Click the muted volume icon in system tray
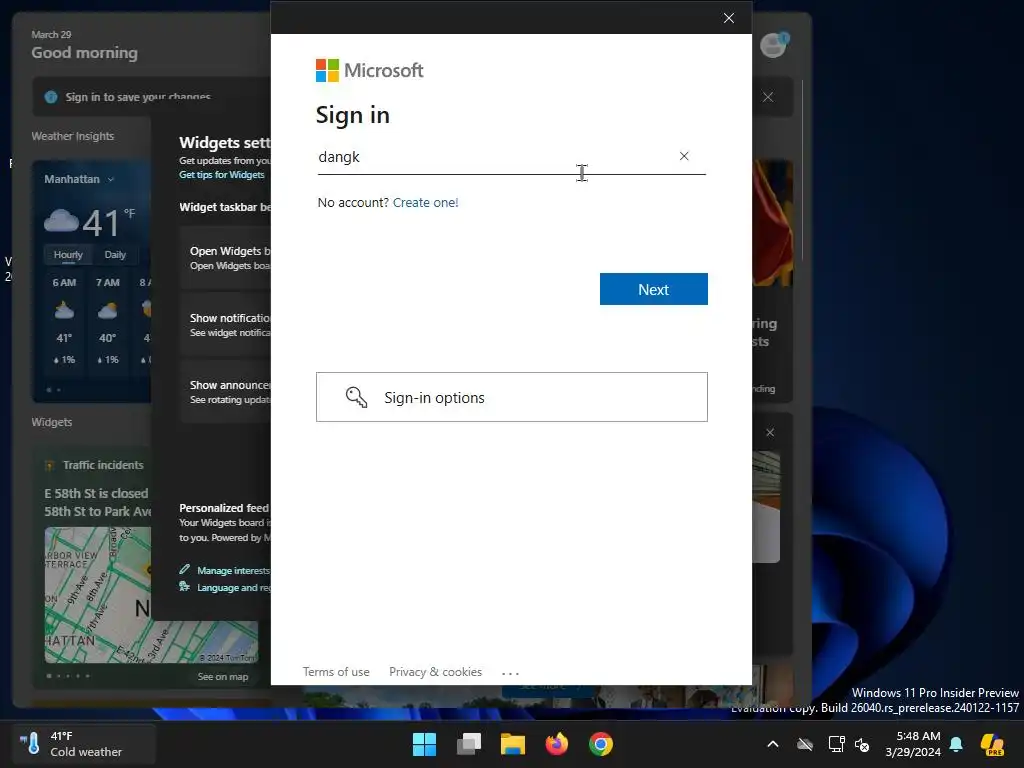Viewport: 1024px width, 768px height. 862,744
